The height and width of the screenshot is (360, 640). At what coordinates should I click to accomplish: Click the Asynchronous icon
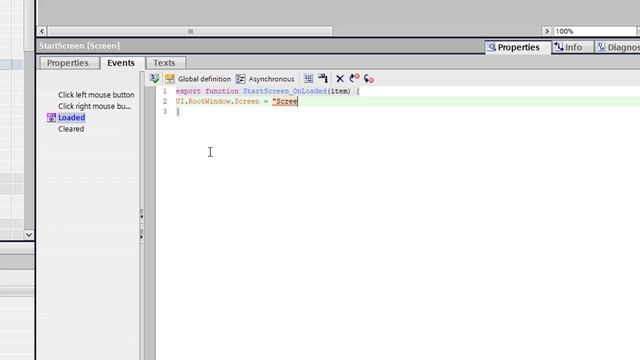(x=240, y=79)
